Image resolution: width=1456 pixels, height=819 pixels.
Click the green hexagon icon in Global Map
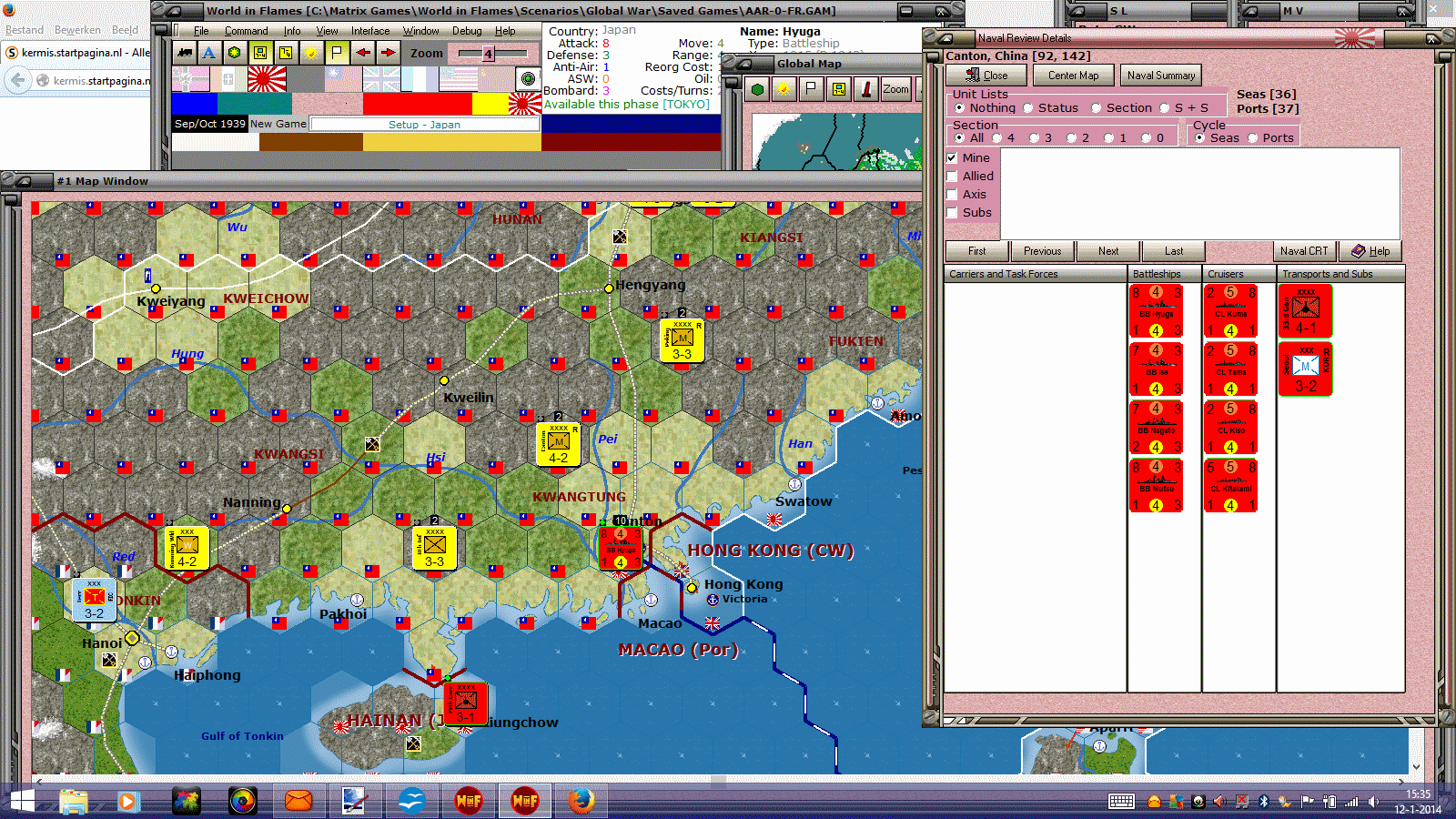(757, 89)
